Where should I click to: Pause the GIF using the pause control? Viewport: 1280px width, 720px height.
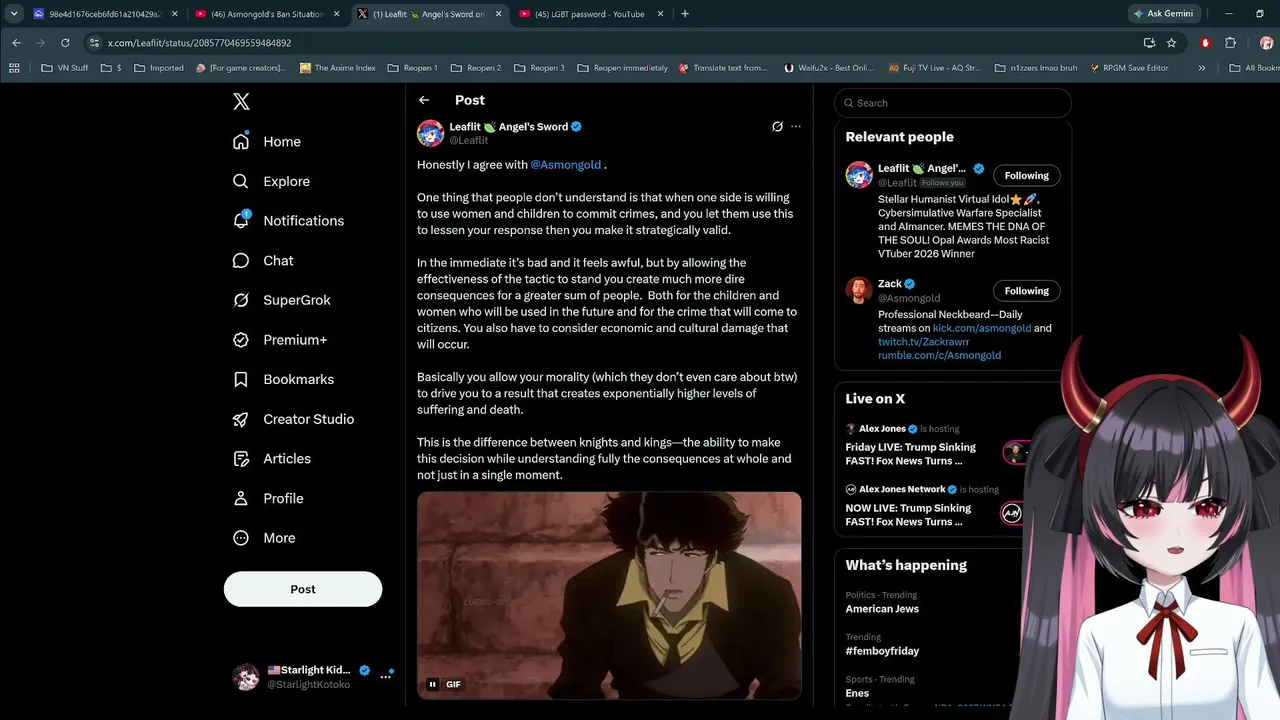point(432,685)
